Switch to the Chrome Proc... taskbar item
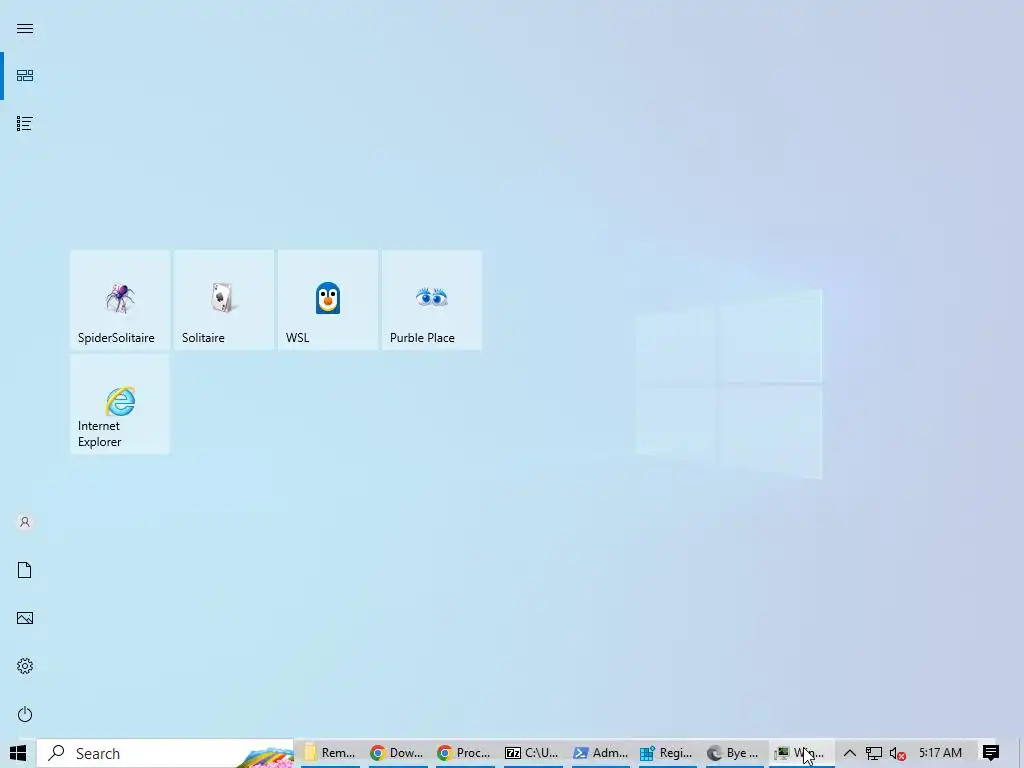The width and height of the screenshot is (1024, 768). point(465,753)
